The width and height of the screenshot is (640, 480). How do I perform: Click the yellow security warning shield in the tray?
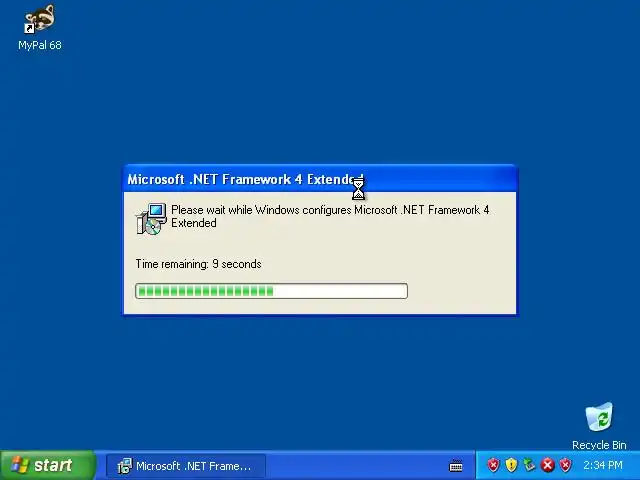(x=511, y=465)
